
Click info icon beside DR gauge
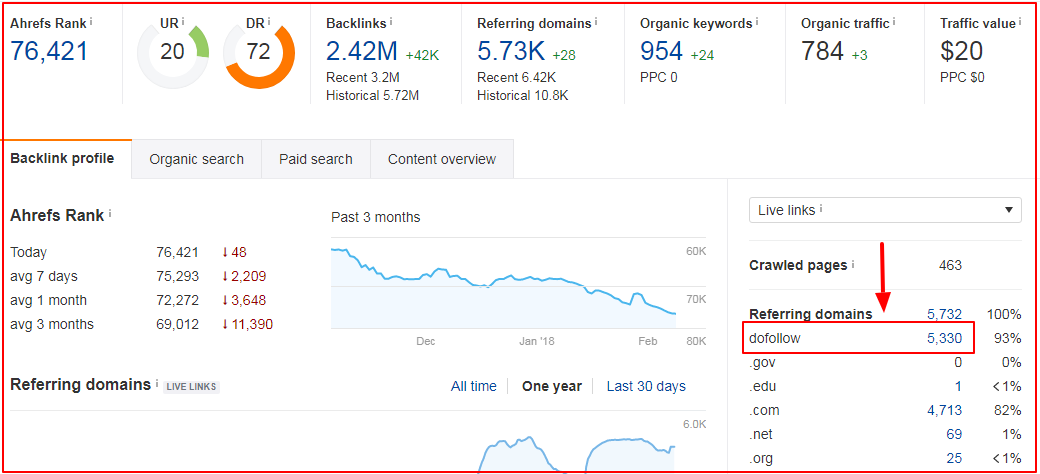pos(268,23)
